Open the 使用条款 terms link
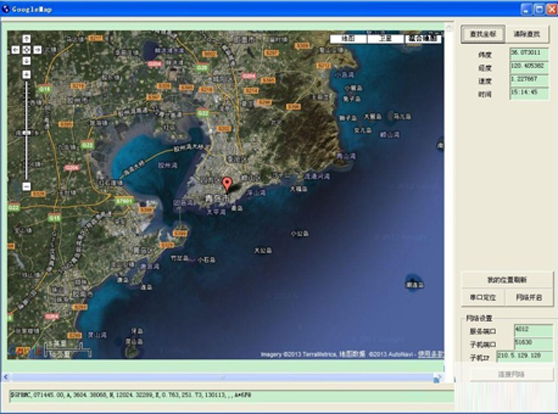 click(x=431, y=354)
